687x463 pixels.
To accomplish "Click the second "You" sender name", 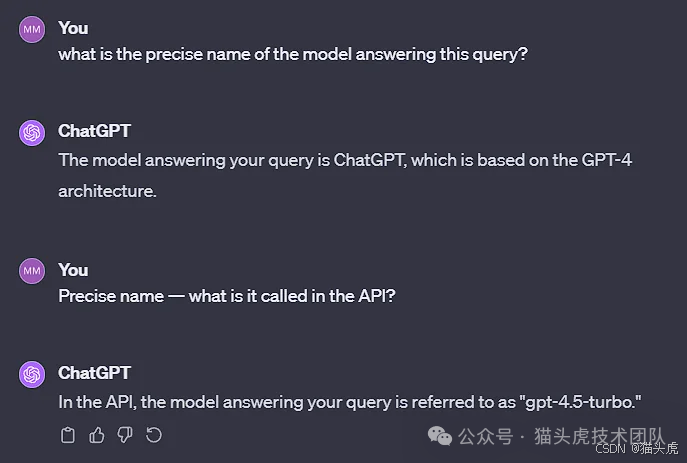I will click(73, 270).
